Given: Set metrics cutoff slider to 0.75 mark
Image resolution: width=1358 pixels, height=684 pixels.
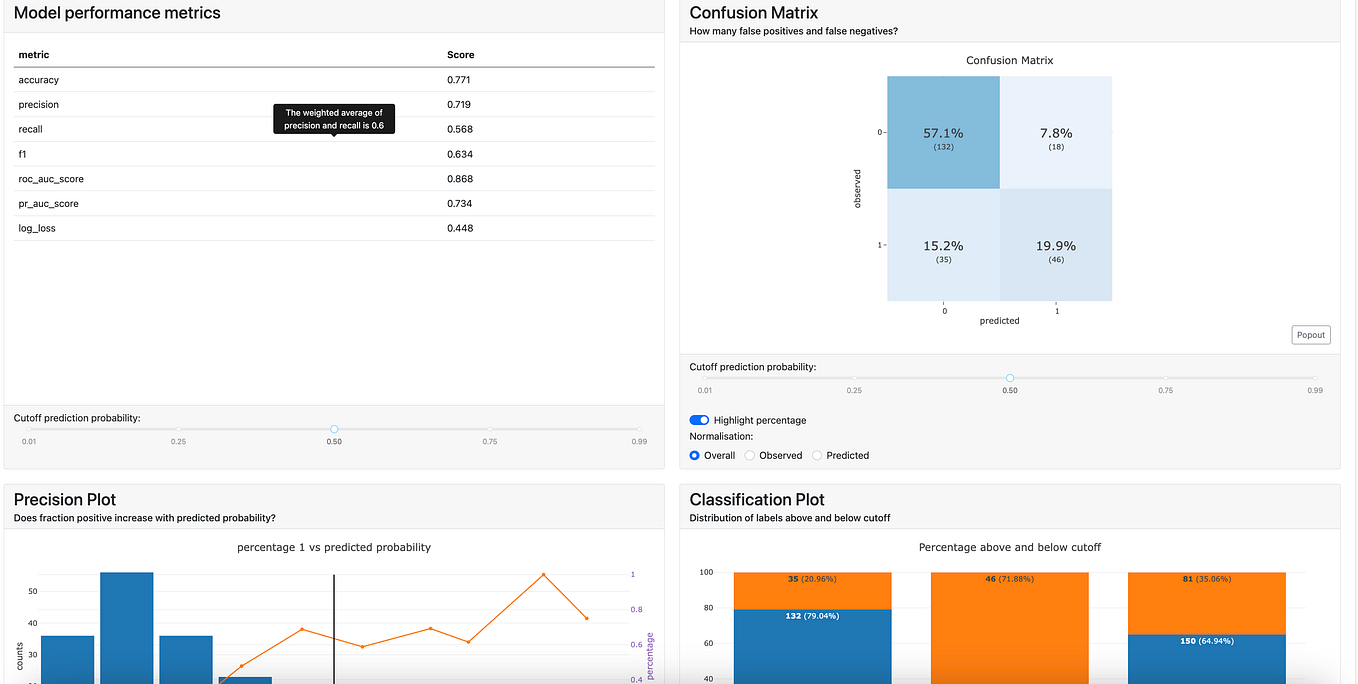Looking at the screenshot, I should tap(490, 429).
